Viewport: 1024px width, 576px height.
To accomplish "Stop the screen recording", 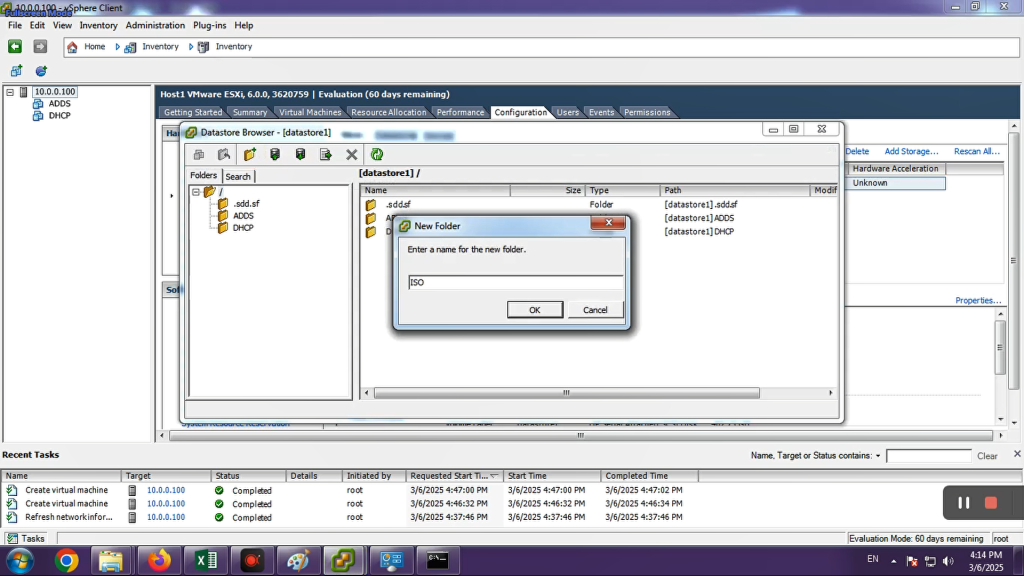I will point(991,503).
